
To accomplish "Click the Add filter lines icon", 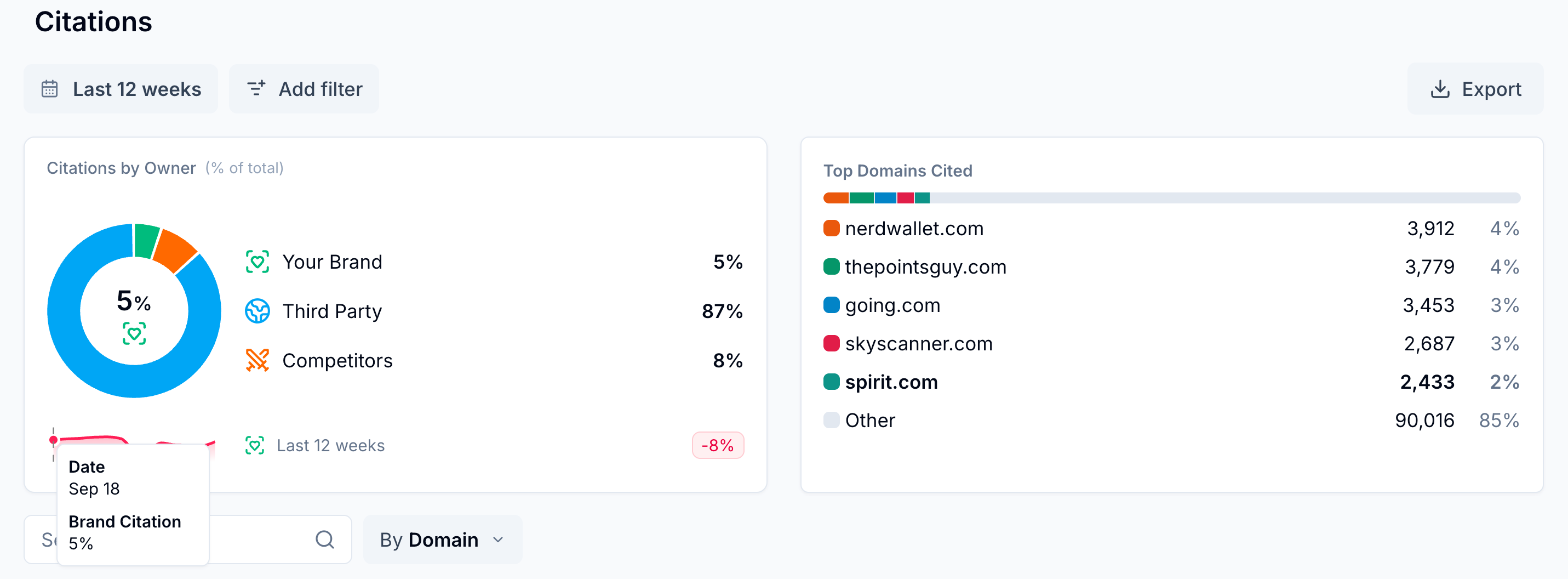I will [x=256, y=88].
